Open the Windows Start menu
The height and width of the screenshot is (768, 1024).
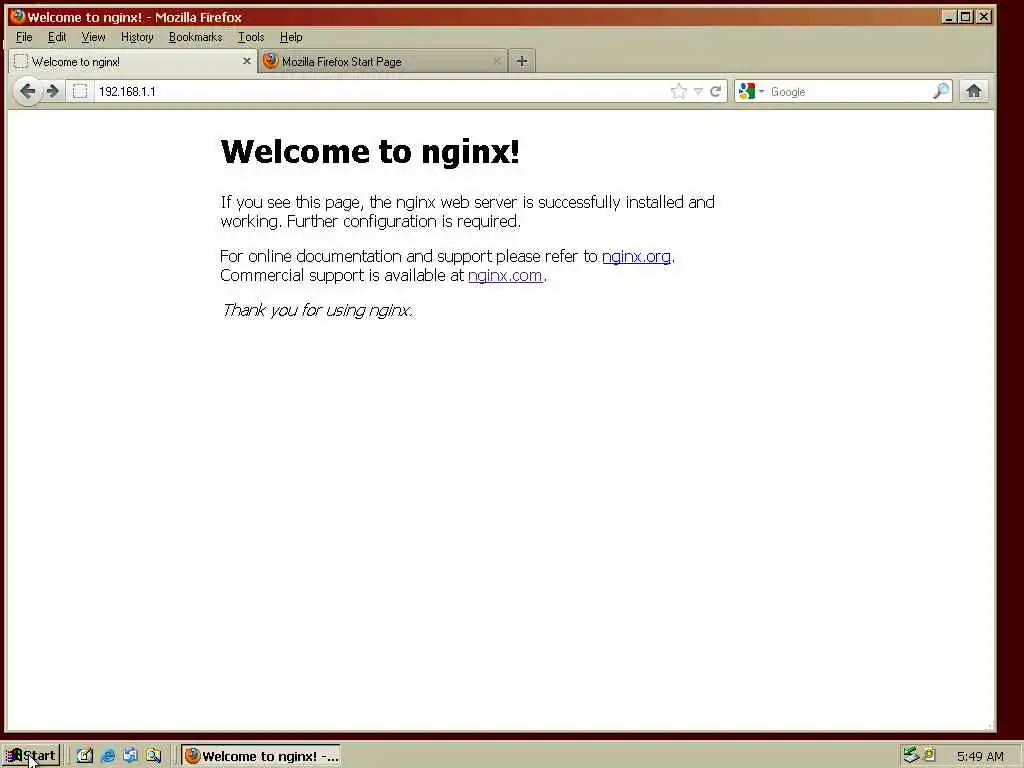(x=31, y=756)
